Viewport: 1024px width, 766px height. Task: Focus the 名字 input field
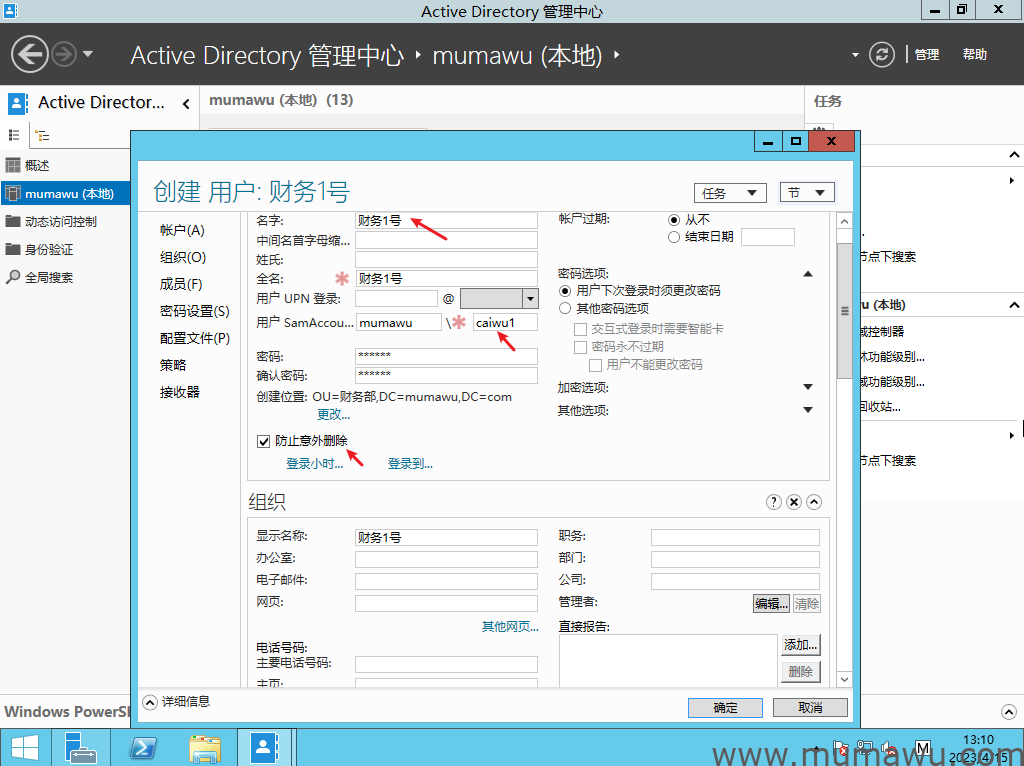tap(447, 221)
